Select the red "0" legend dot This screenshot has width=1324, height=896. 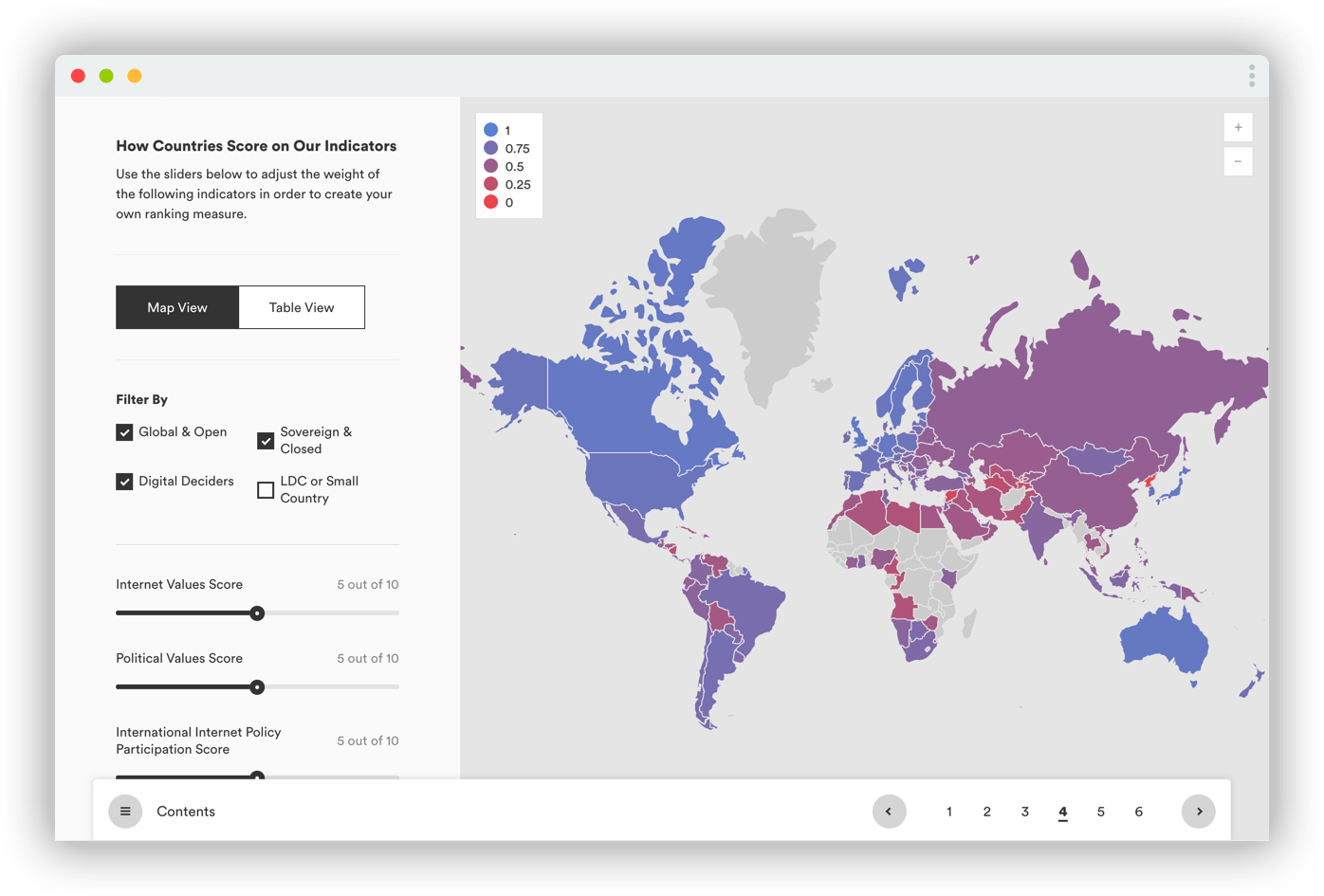point(490,202)
